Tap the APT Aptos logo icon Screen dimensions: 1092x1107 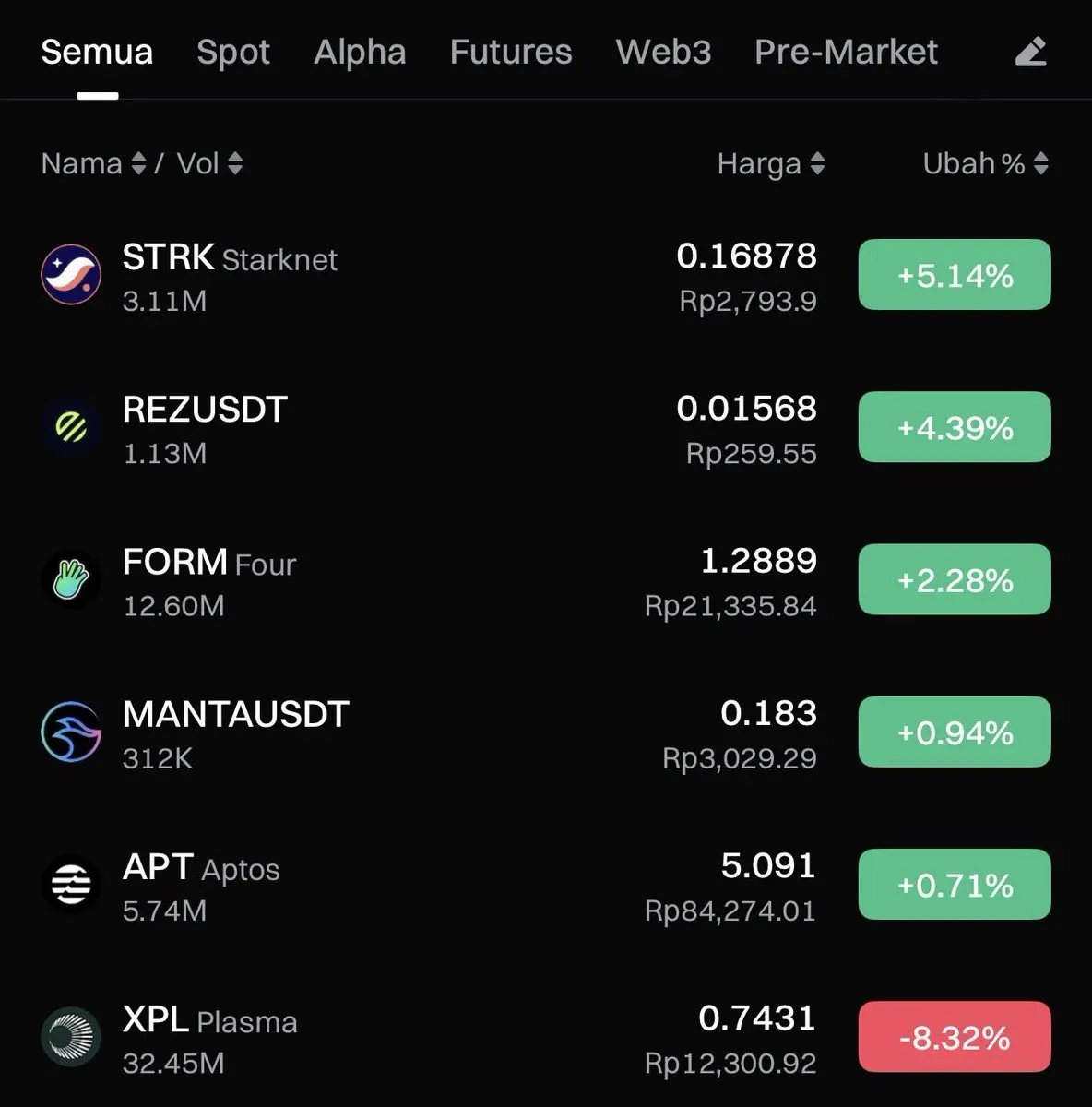71,884
